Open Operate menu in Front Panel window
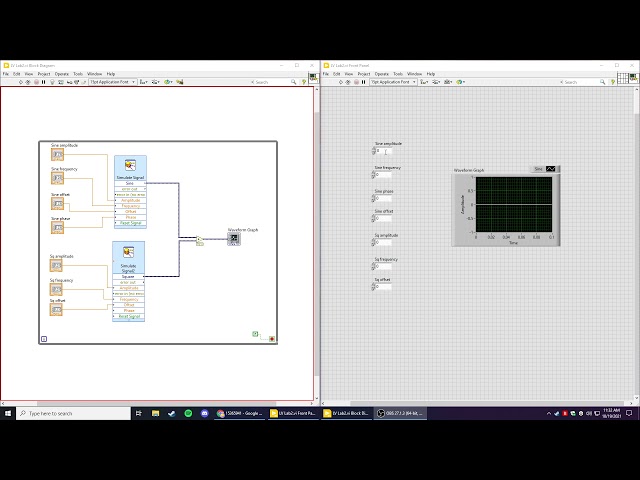 (x=381, y=73)
